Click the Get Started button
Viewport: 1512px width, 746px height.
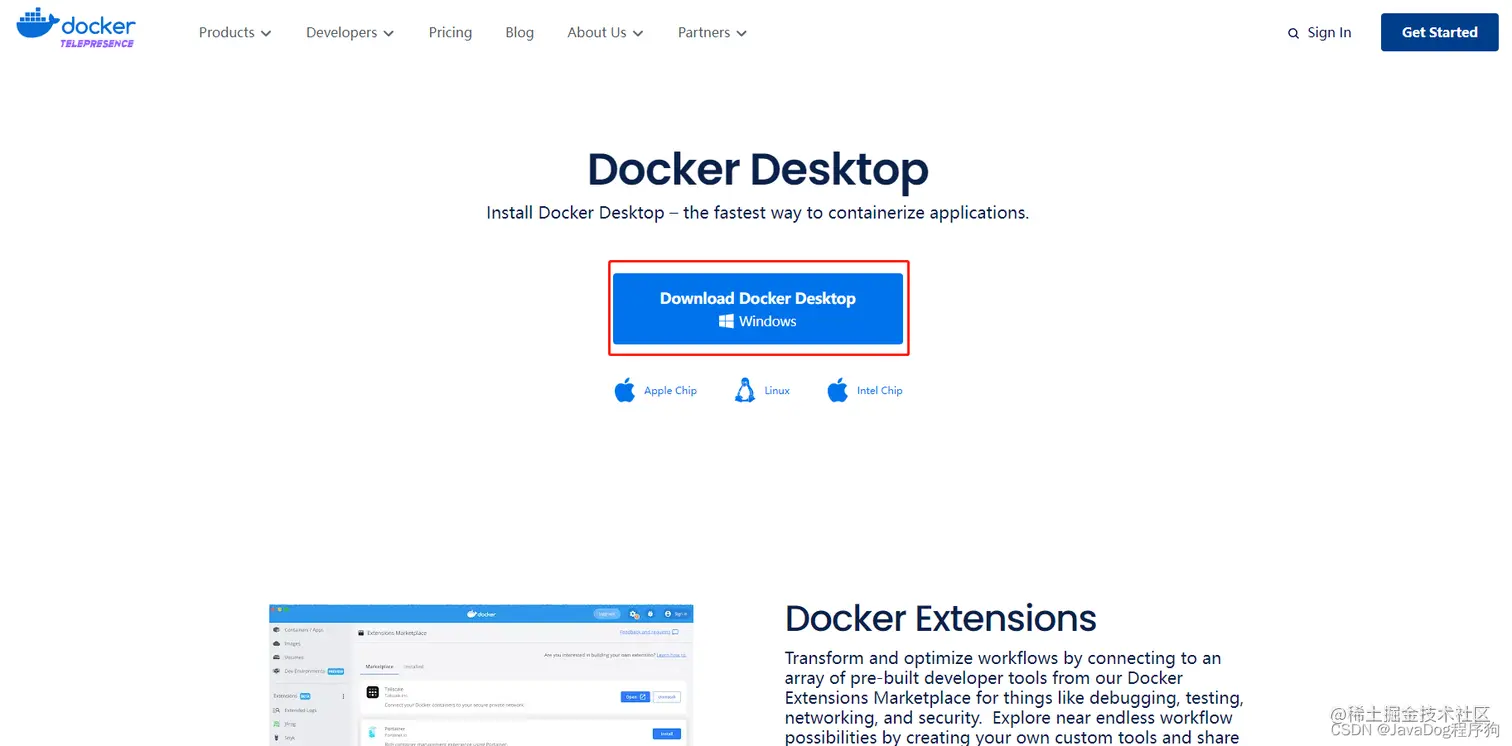click(1439, 32)
